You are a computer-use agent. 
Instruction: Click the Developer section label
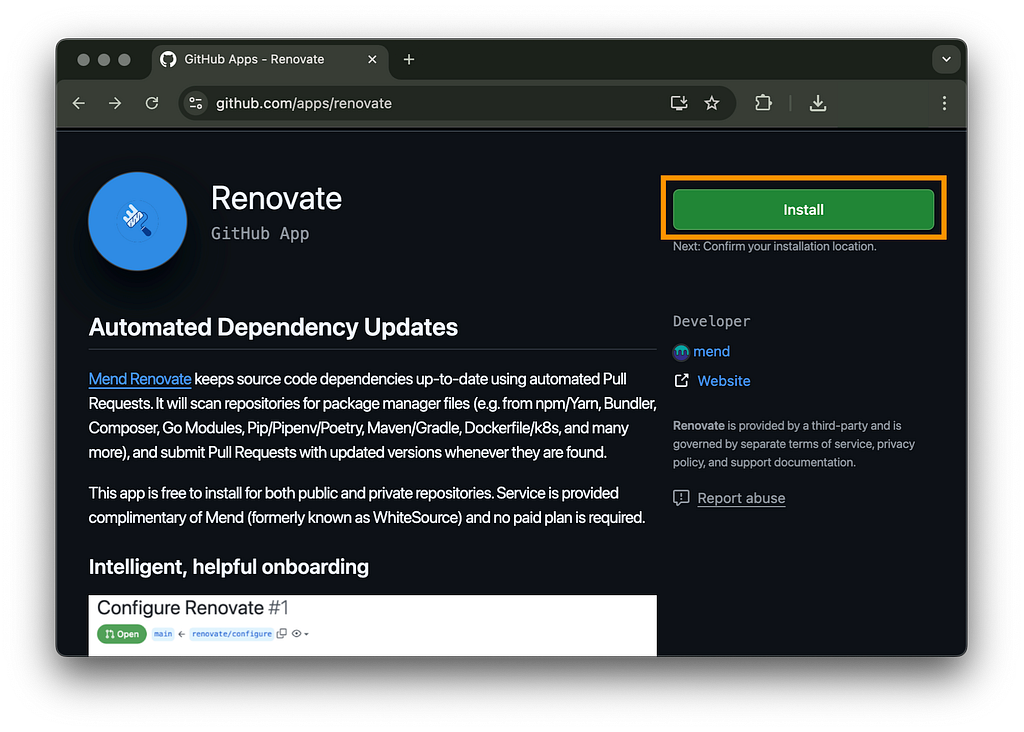[711, 321]
